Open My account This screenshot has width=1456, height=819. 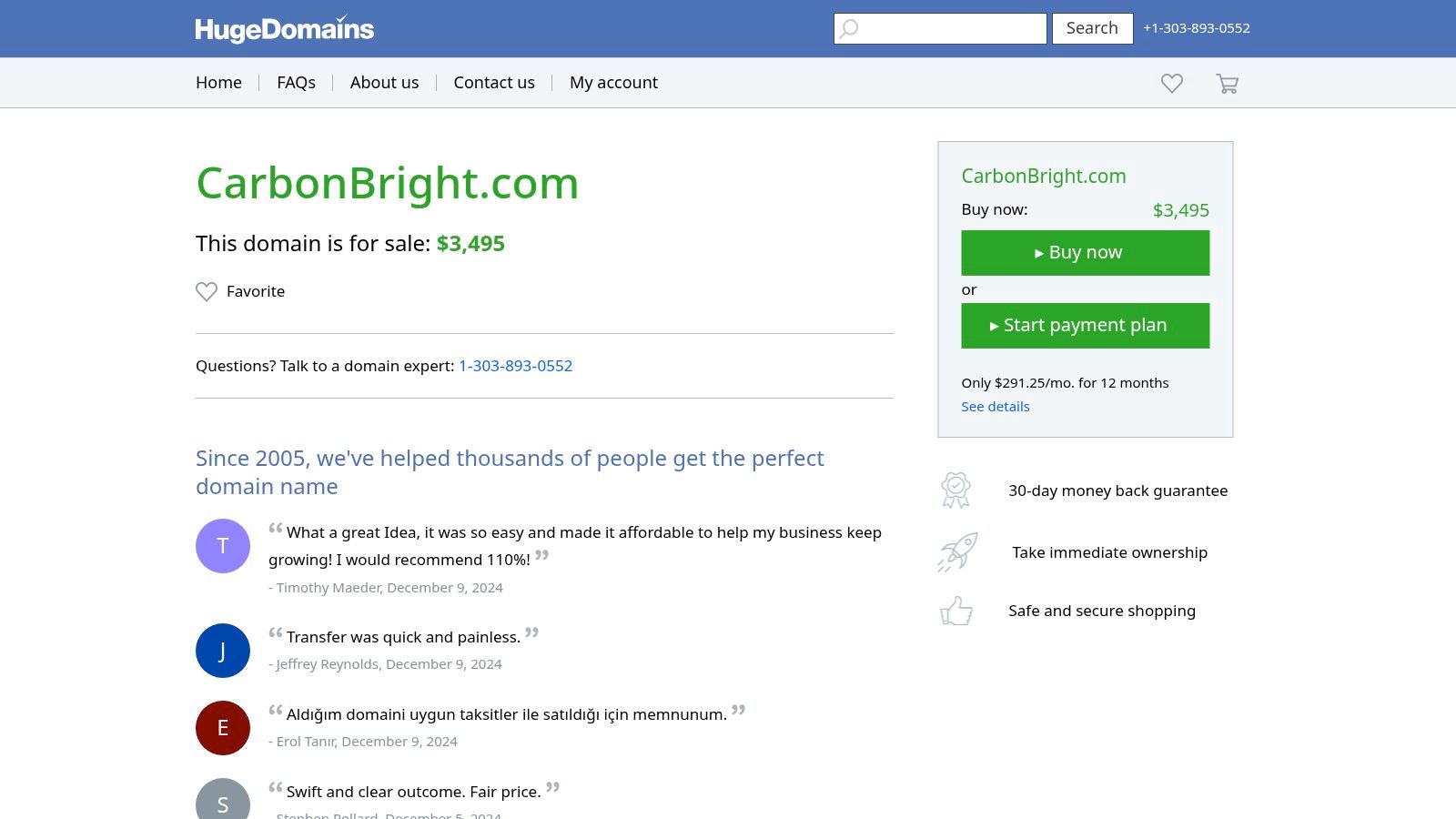pyautogui.click(x=613, y=83)
